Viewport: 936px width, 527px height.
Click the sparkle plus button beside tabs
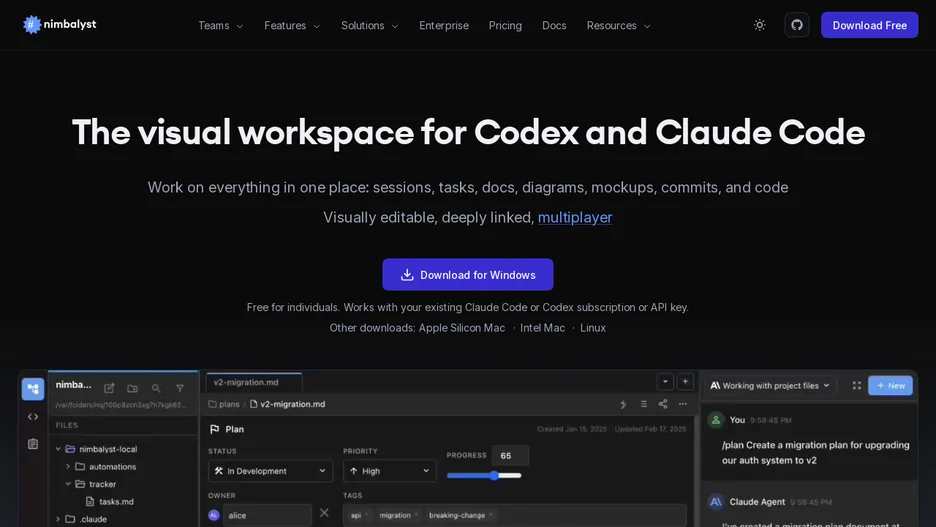click(x=685, y=381)
